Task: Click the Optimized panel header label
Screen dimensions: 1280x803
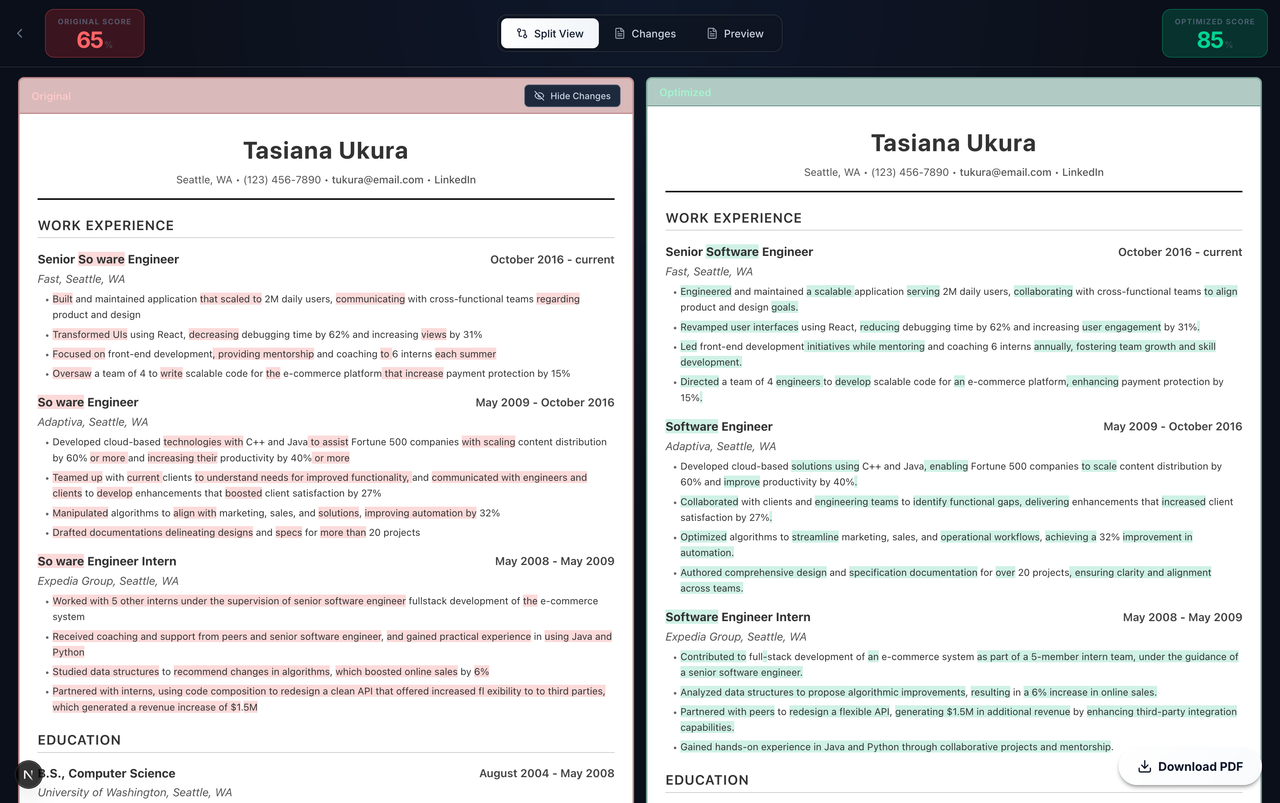Action: 685,92
